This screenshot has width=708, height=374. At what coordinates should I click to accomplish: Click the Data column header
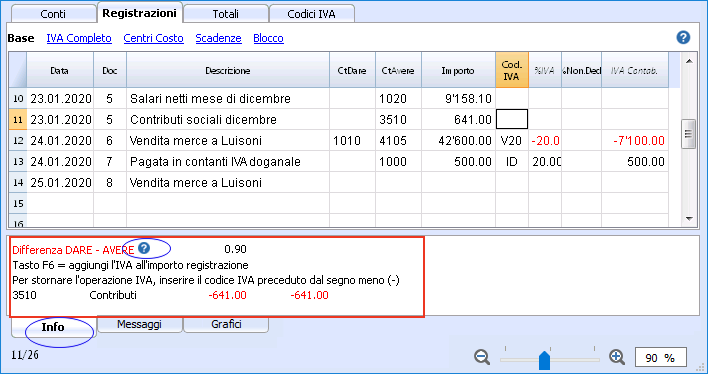click(60, 70)
